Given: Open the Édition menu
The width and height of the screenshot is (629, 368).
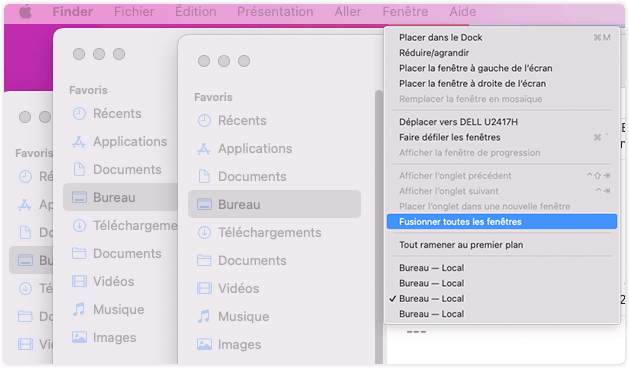Looking at the screenshot, I should (x=195, y=12).
